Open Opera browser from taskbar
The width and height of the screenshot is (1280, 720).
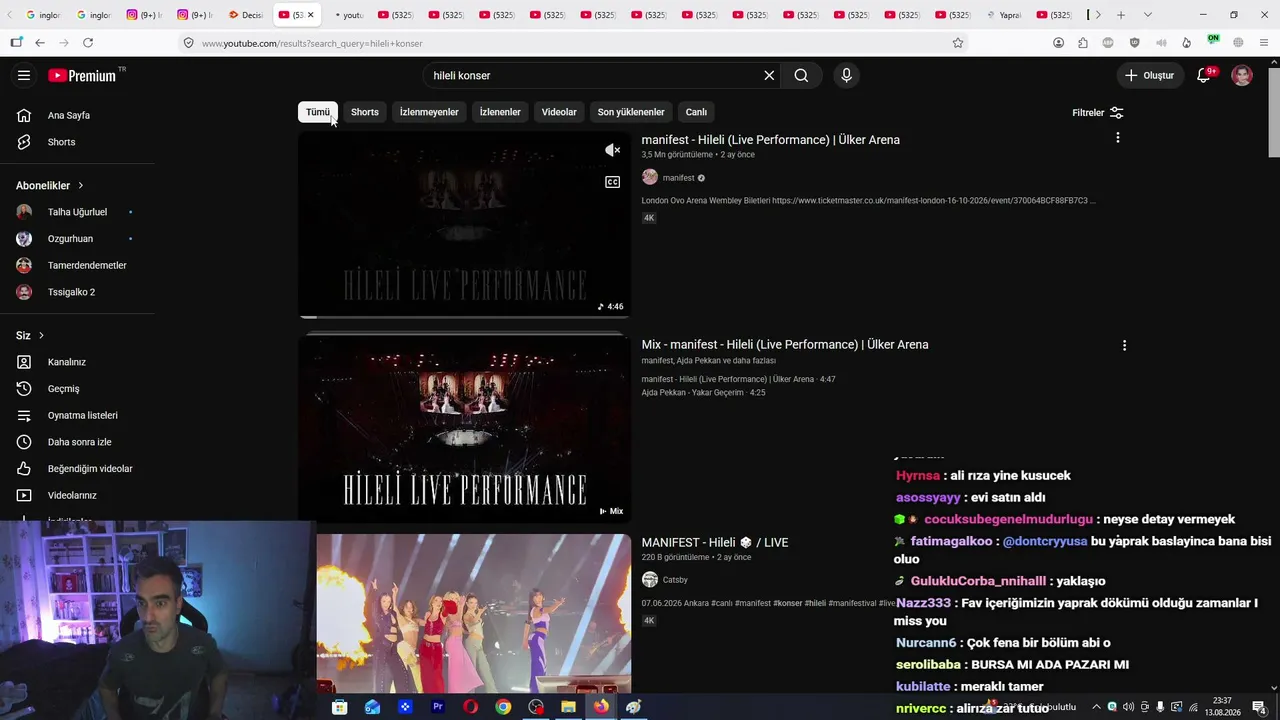[470, 707]
